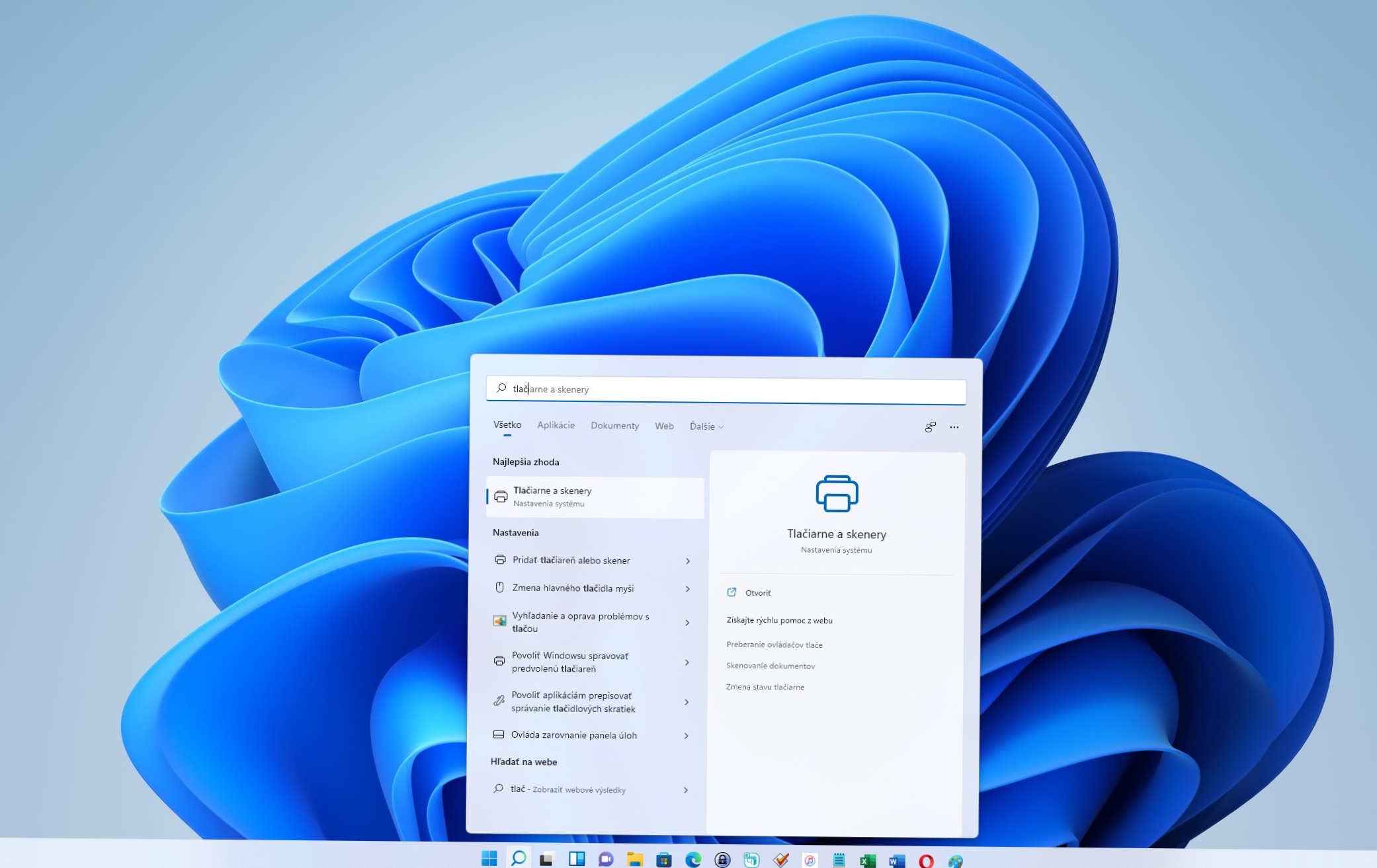
Task: Click the Windows Start button on taskbar
Action: 489,859
